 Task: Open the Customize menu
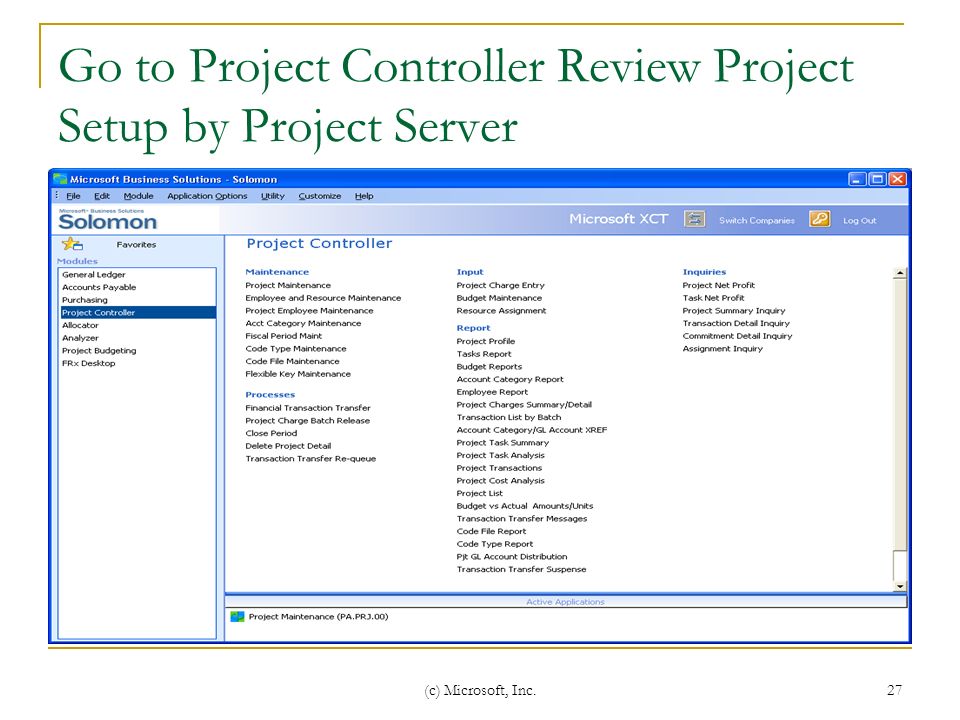click(320, 196)
